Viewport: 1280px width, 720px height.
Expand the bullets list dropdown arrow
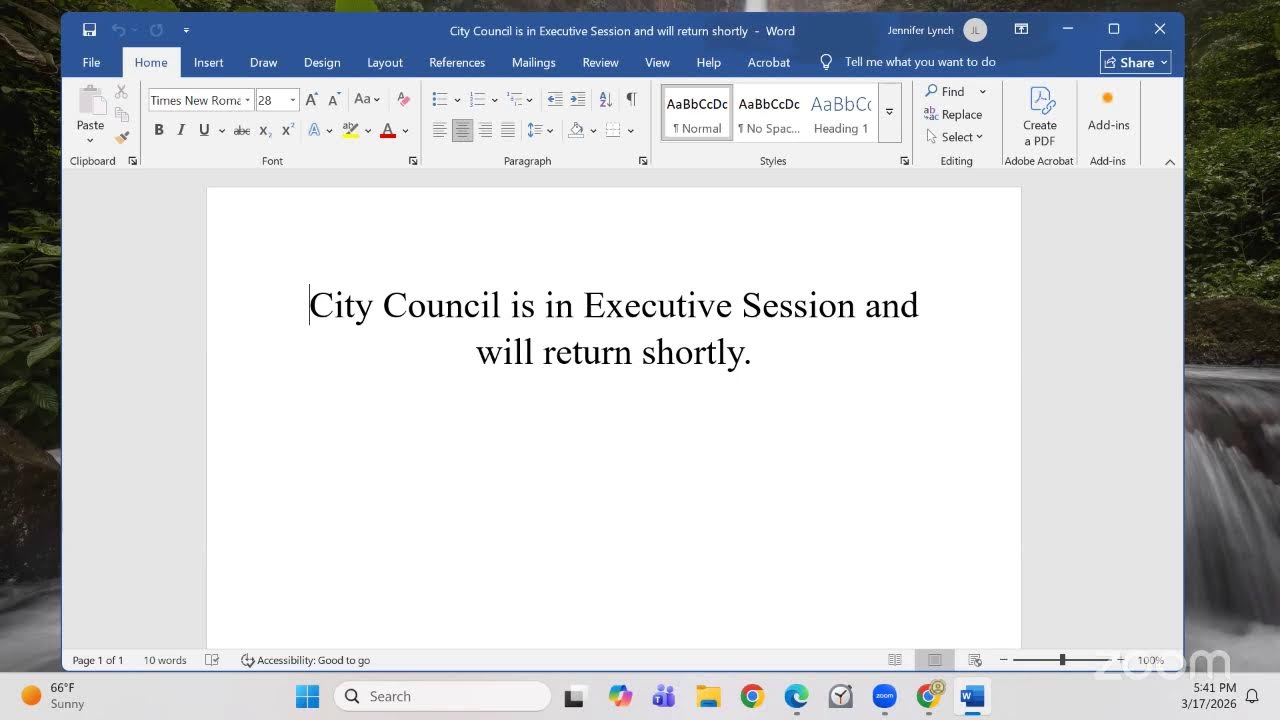[x=457, y=100]
